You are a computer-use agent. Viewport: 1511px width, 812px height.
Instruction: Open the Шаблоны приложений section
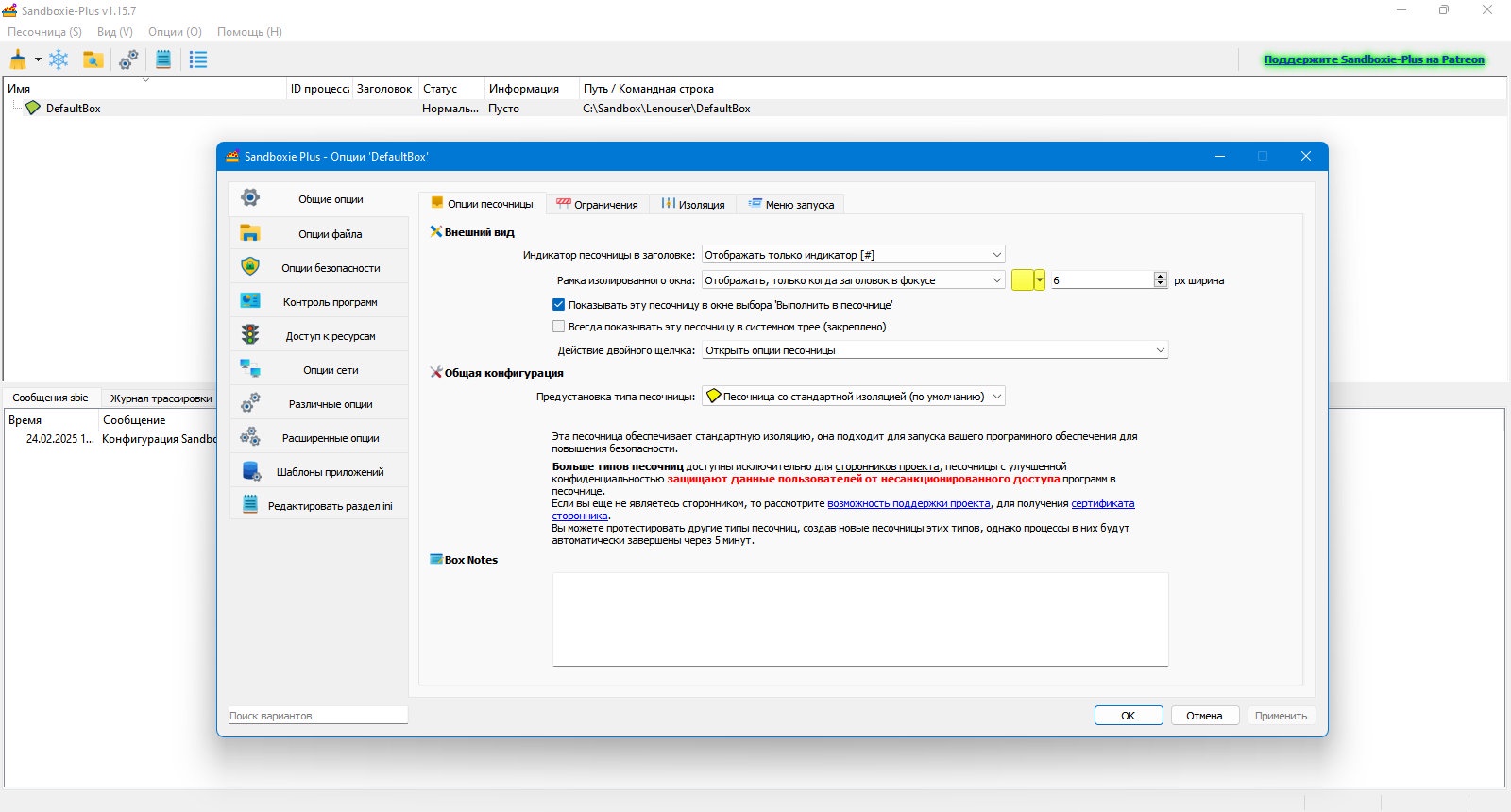tap(318, 471)
